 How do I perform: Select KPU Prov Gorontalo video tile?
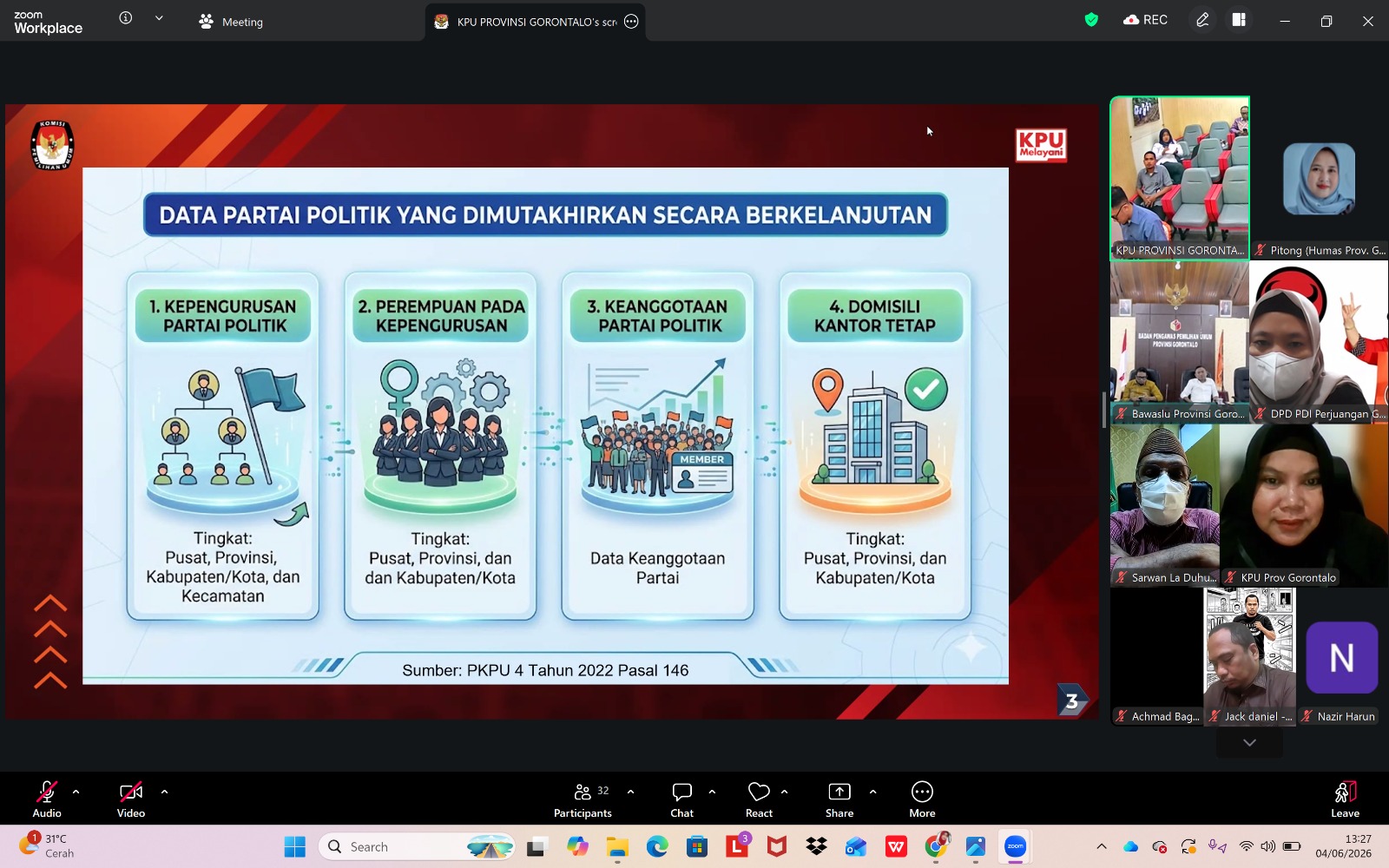[1304, 505]
